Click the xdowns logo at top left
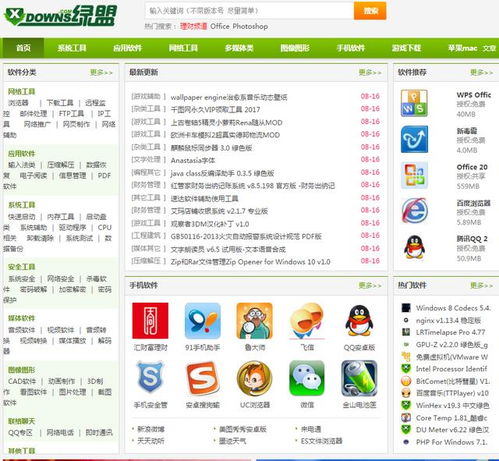The image size is (499, 461). coord(60,16)
